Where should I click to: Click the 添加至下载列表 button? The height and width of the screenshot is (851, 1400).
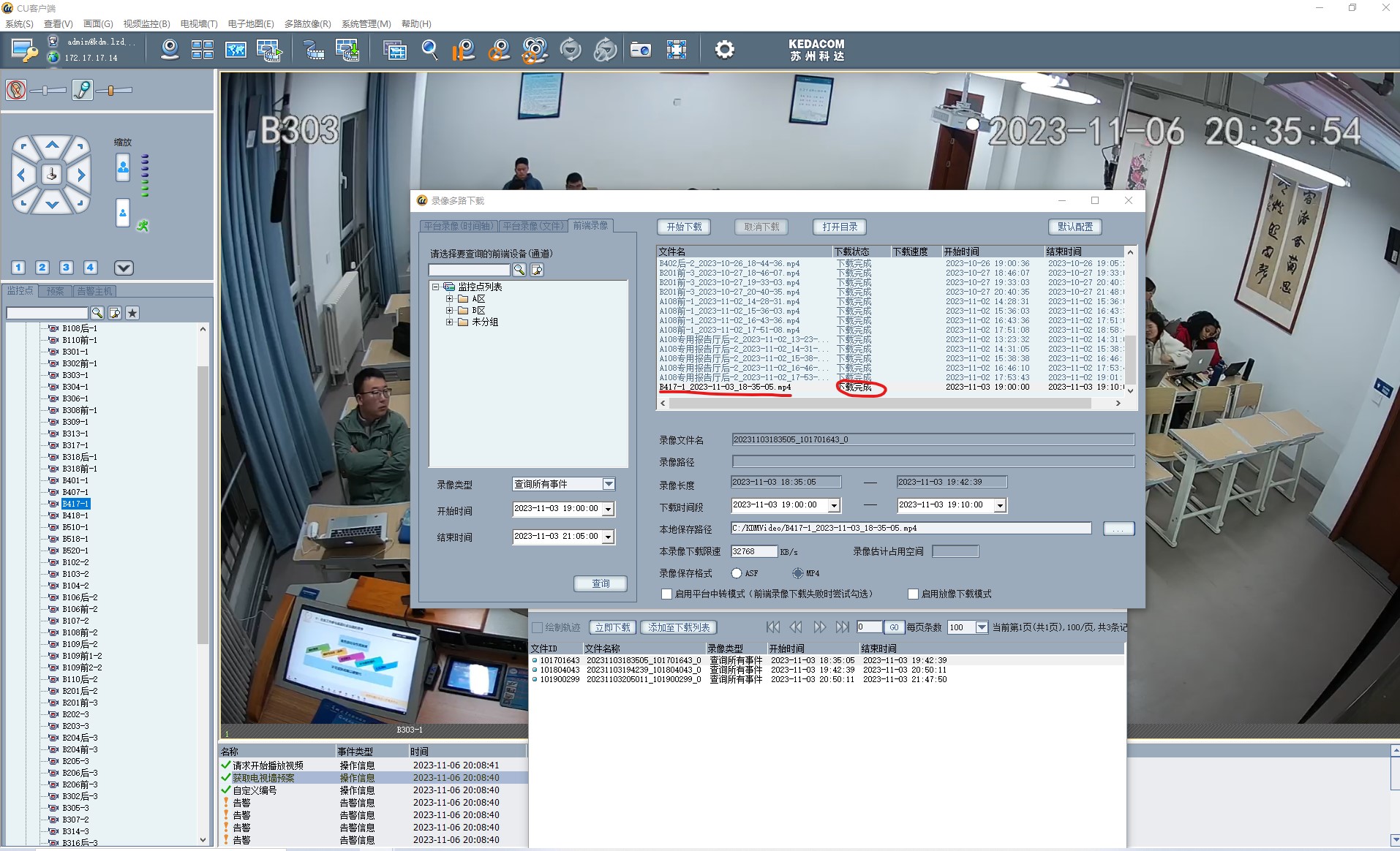(x=679, y=627)
